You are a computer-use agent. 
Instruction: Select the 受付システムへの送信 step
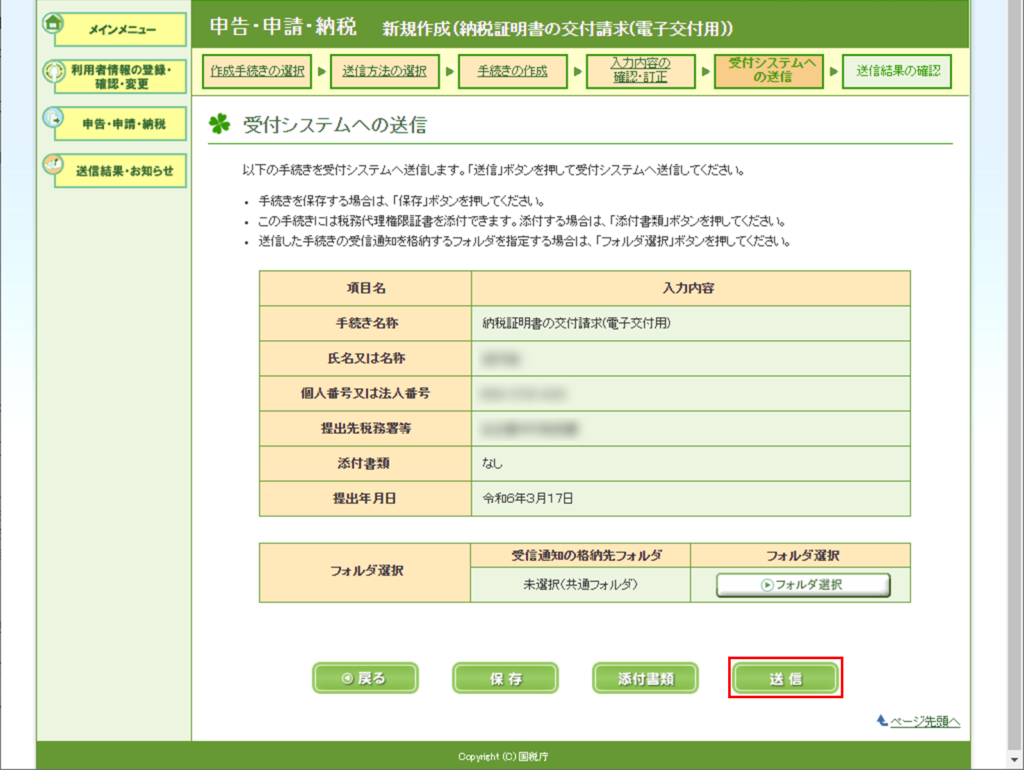click(768, 71)
